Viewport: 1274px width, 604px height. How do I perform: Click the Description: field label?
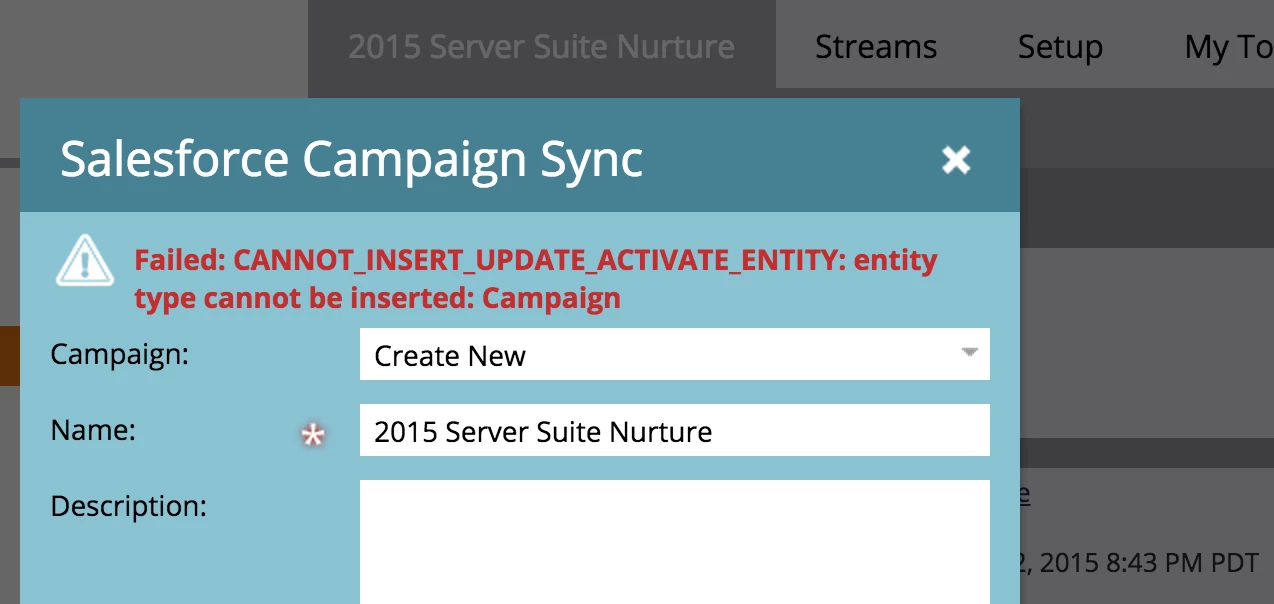point(128,506)
